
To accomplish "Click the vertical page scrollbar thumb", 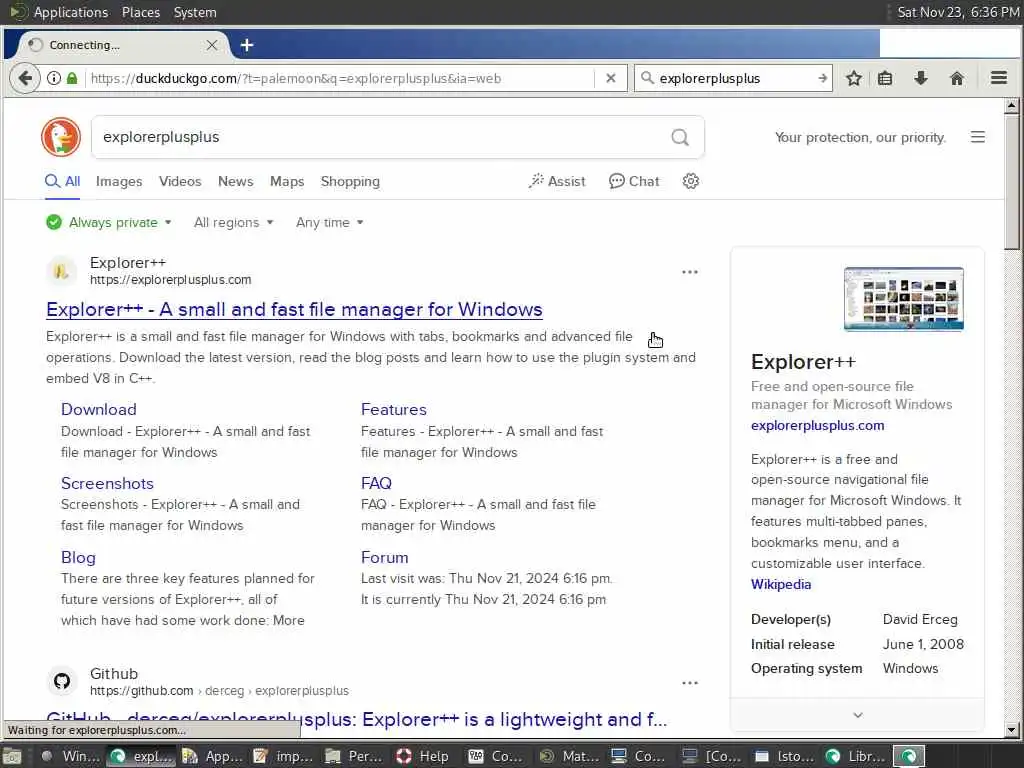I will (1012, 182).
